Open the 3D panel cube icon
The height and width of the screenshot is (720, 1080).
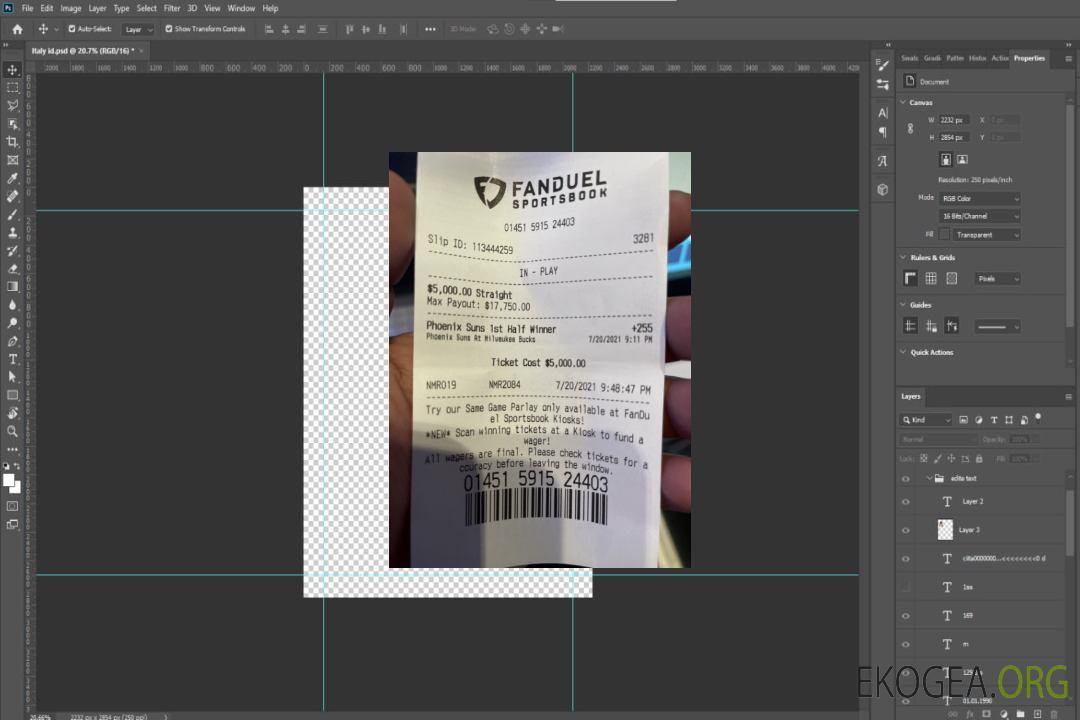click(x=883, y=189)
